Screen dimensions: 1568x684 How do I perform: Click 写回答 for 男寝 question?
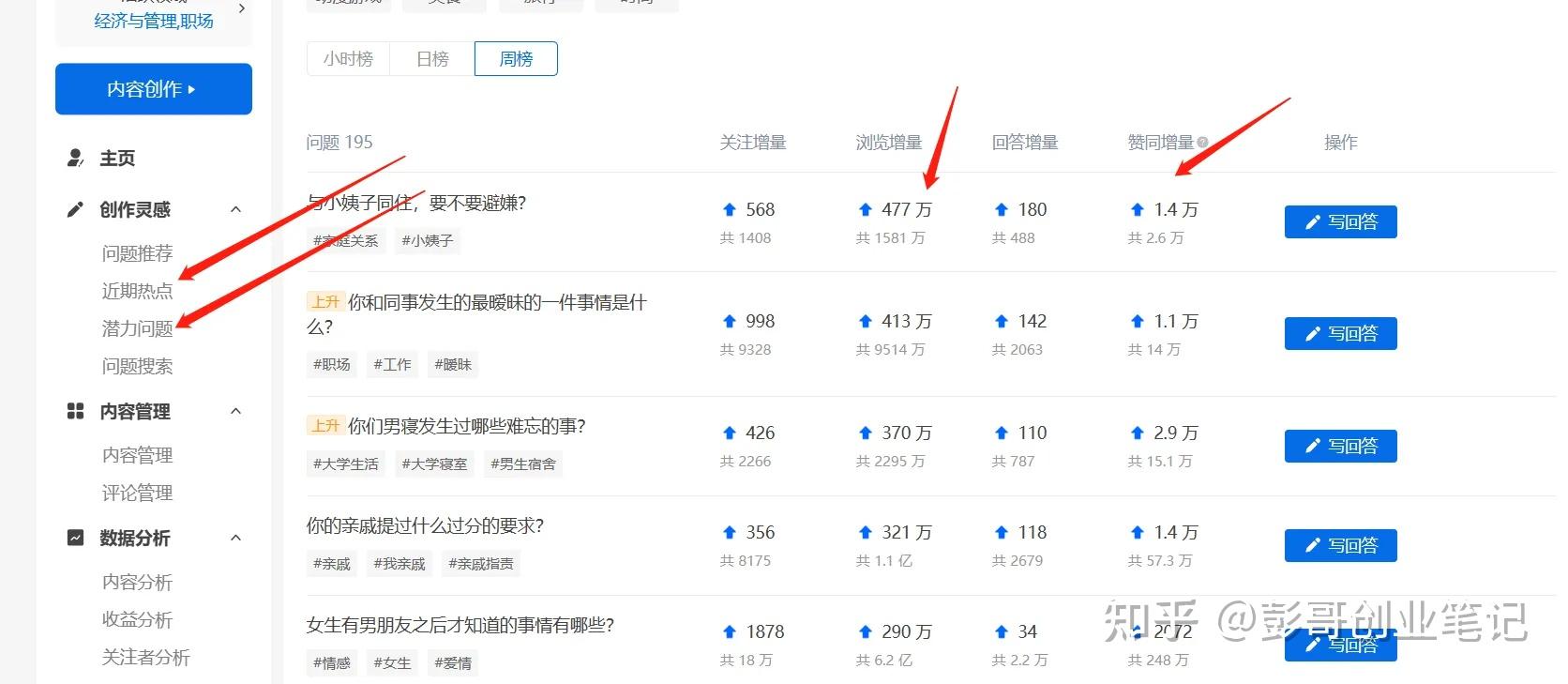(x=1340, y=446)
